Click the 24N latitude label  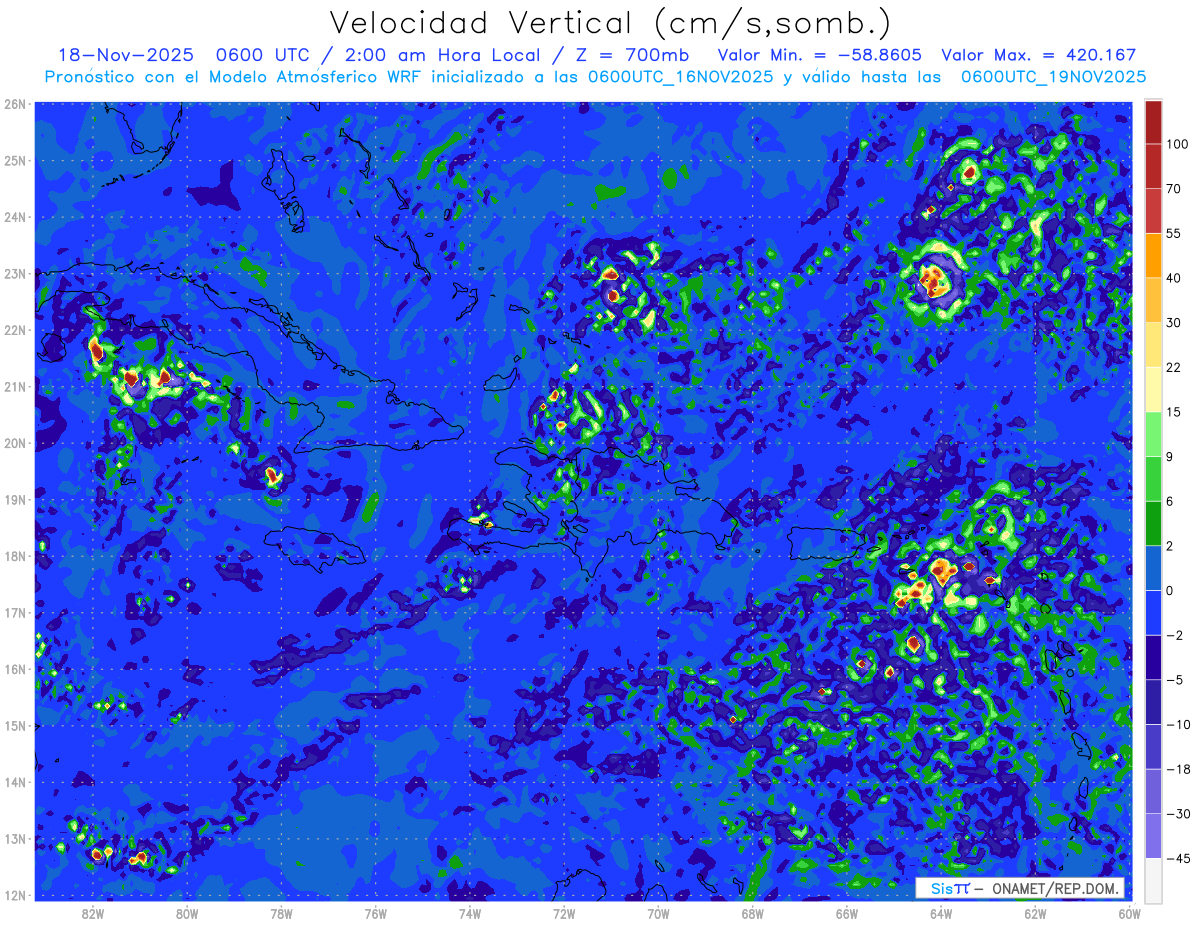[15, 217]
